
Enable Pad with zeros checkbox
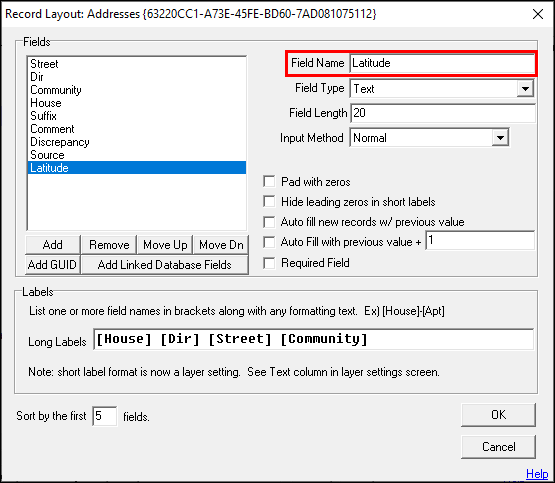coord(269,182)
